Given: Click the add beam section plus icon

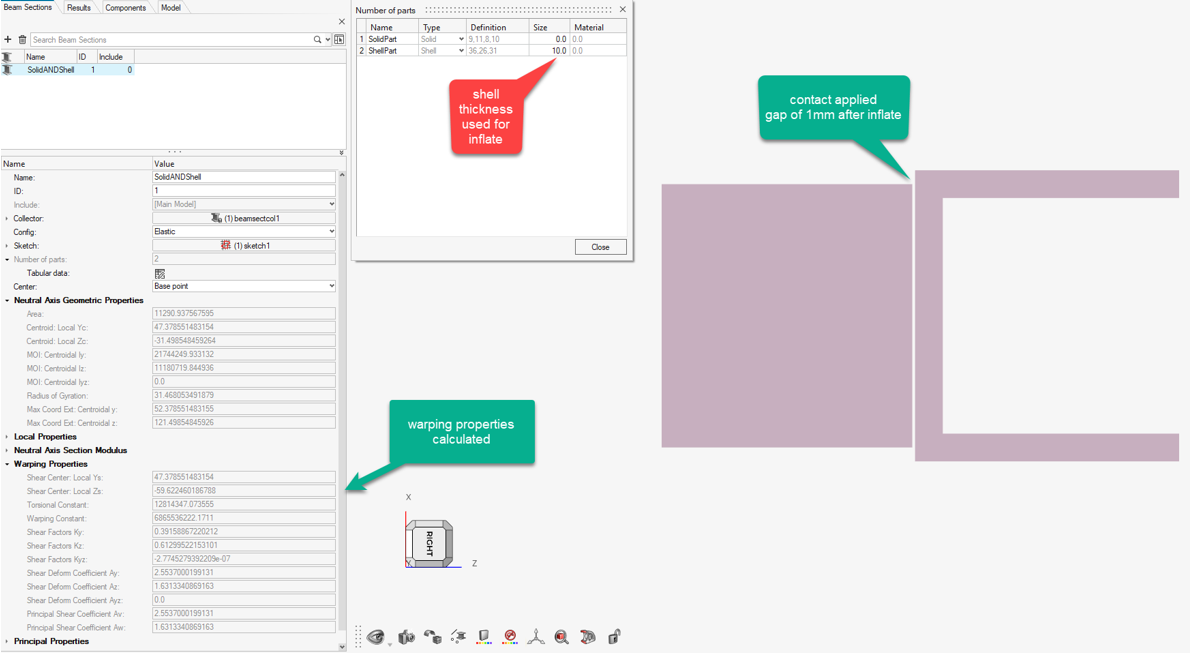Looking at the screenshot, I should click(8, 40).
